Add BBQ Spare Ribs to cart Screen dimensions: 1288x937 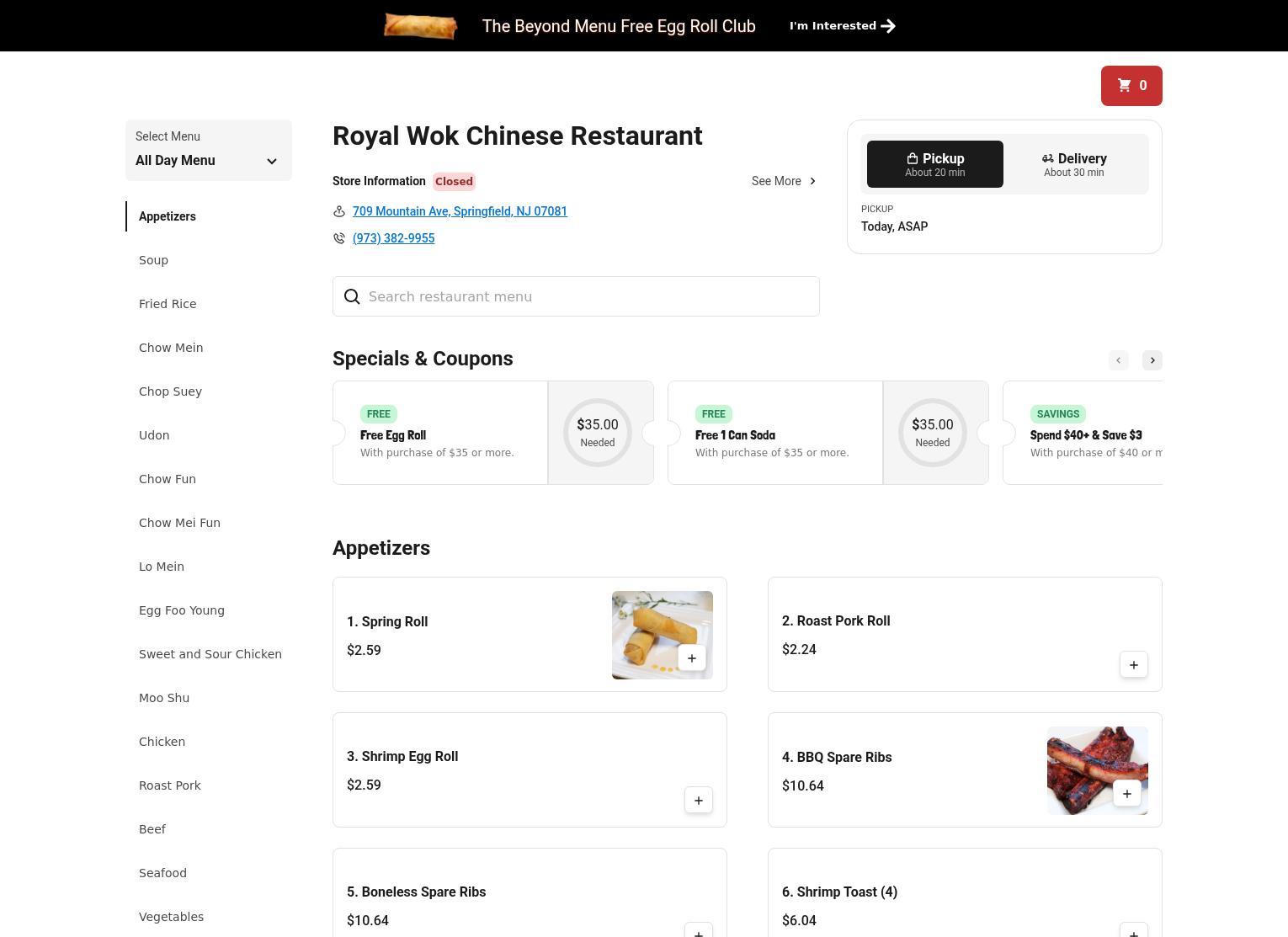[x=1127, y=794]
